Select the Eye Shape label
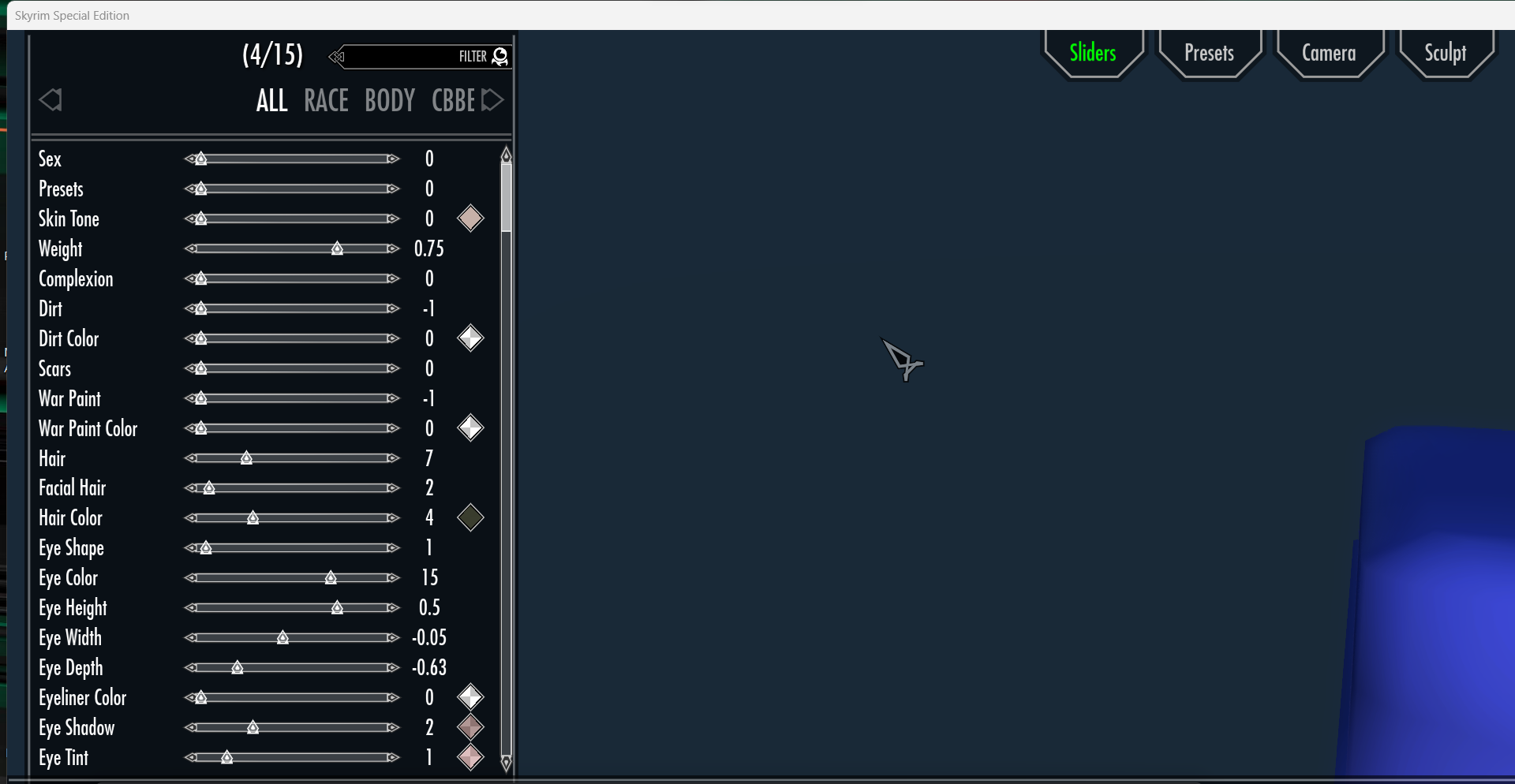This screenshot has width=1515, height=784. (x=71, y=549)
